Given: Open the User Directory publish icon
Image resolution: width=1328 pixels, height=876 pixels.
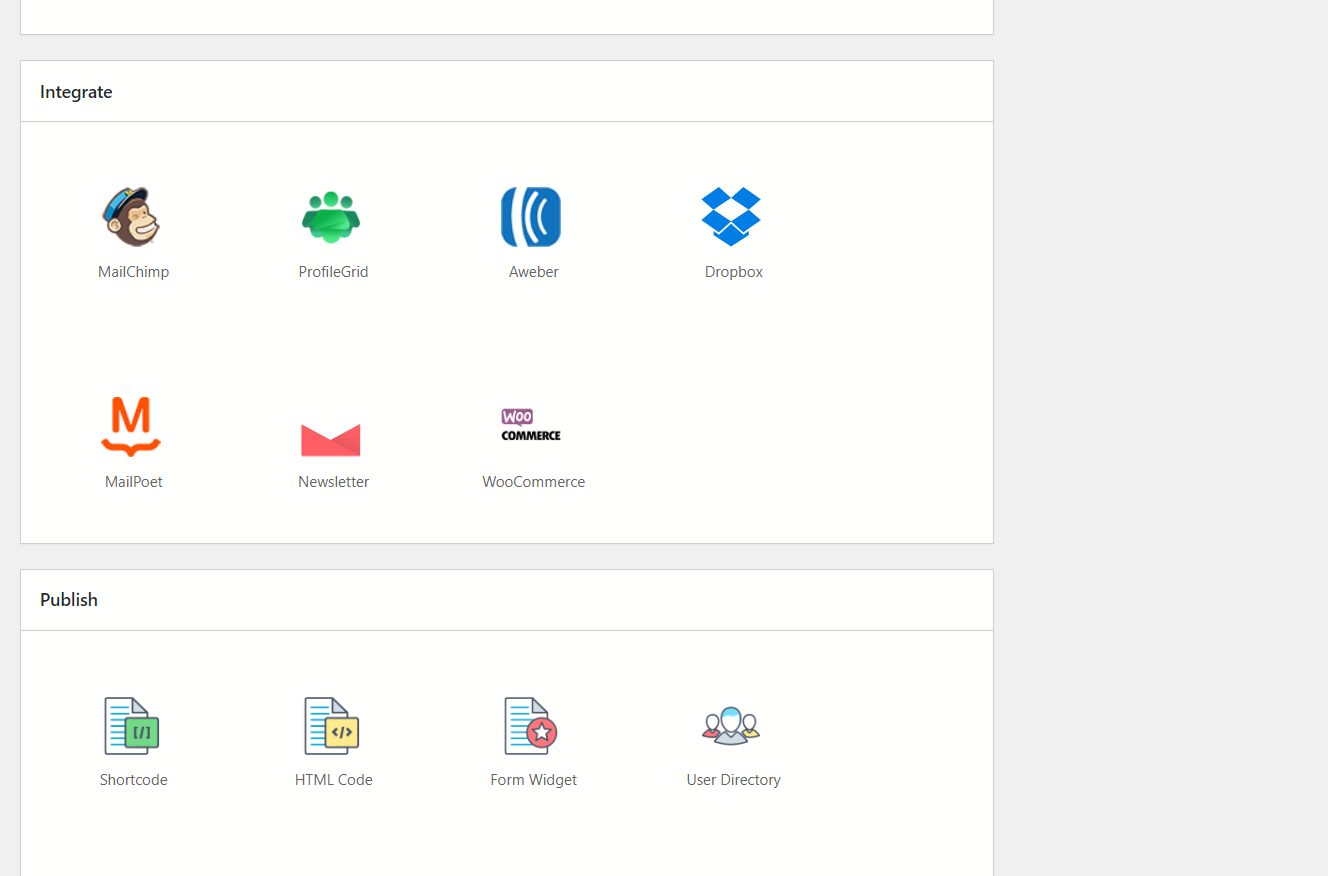Looking at the screenshot, I should [x=733, y=726].
